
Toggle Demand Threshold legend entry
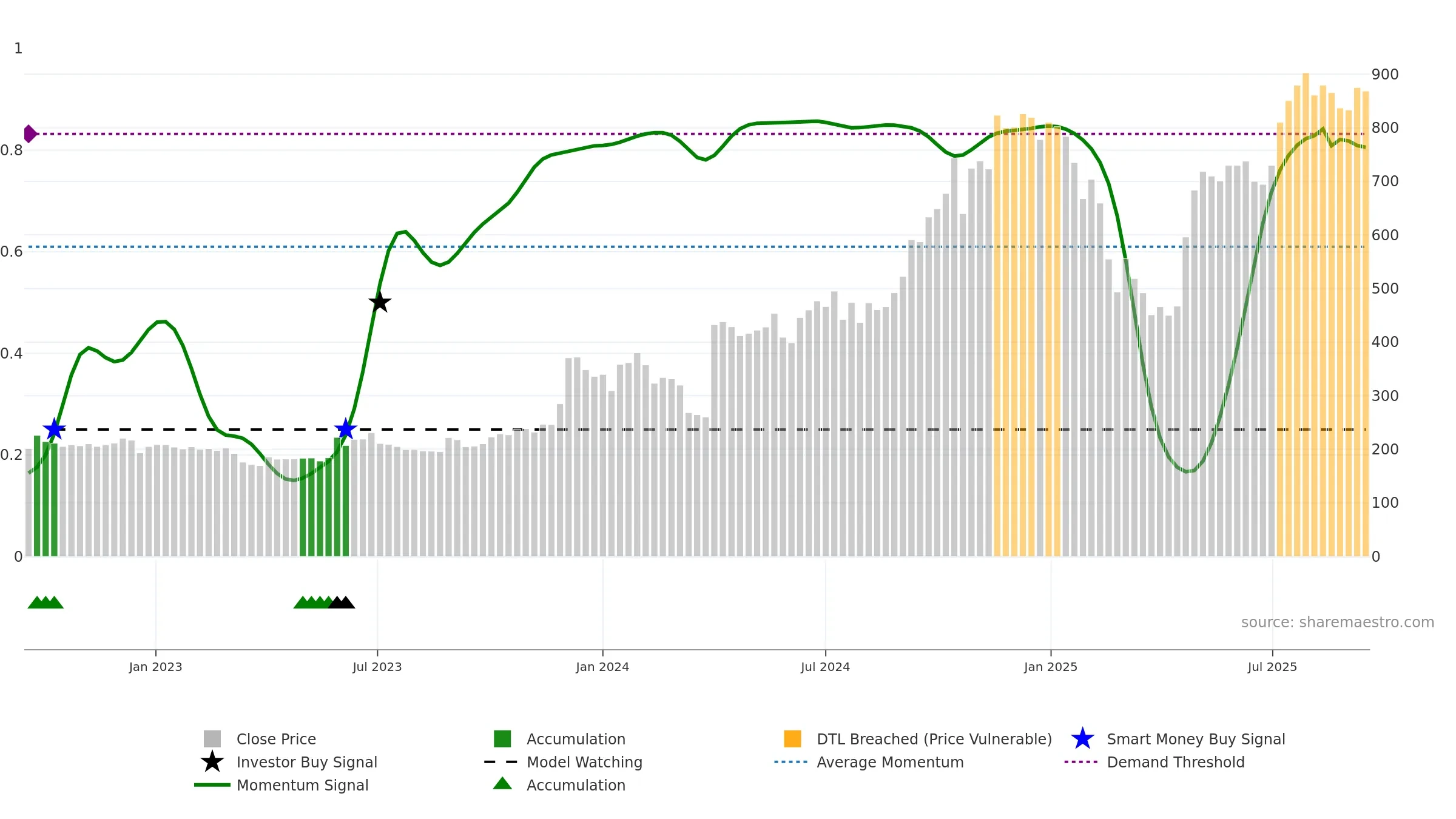point(1175,762)
